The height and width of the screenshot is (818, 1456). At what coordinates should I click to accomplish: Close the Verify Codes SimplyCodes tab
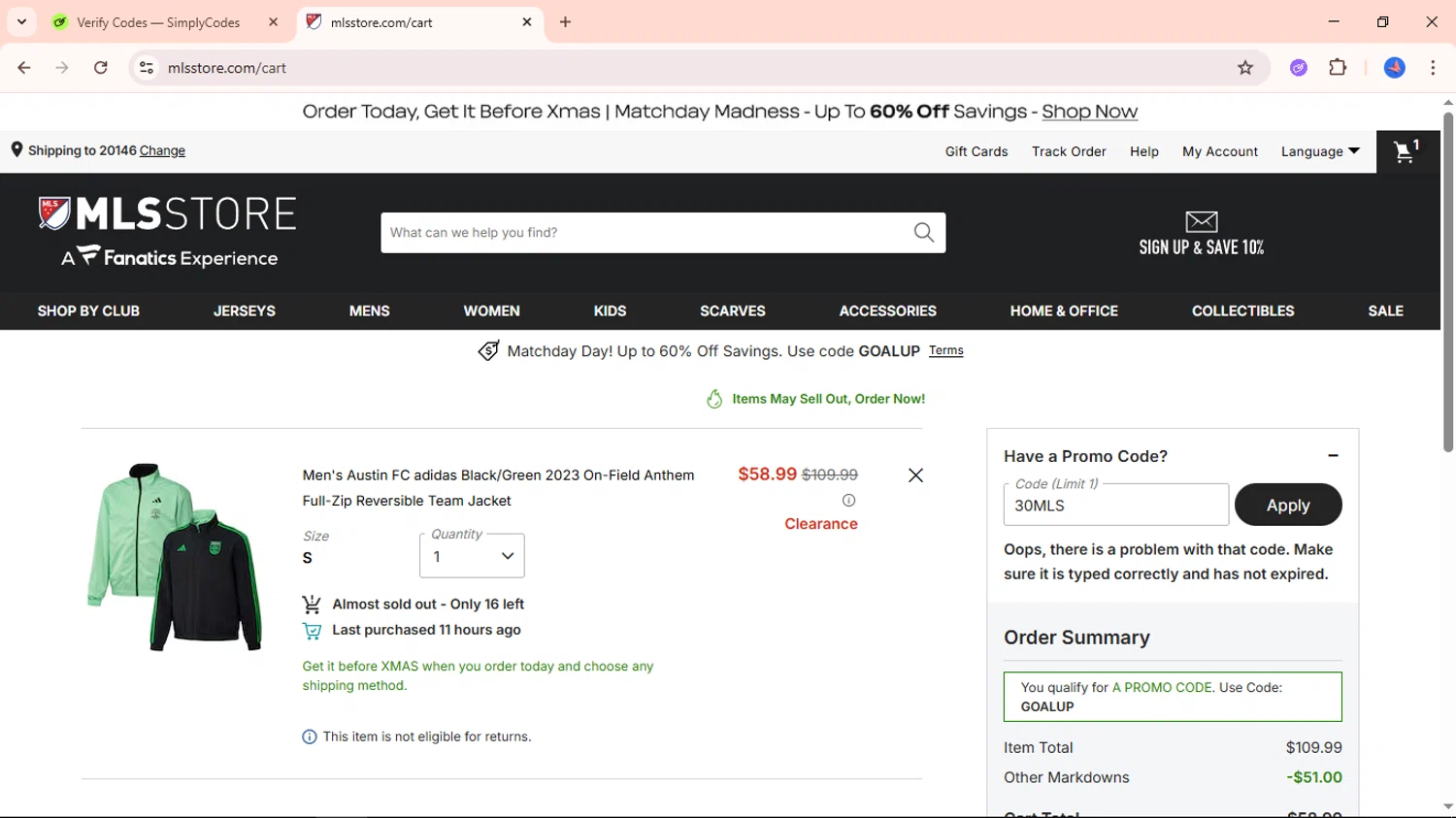click(x=273, y=22)
